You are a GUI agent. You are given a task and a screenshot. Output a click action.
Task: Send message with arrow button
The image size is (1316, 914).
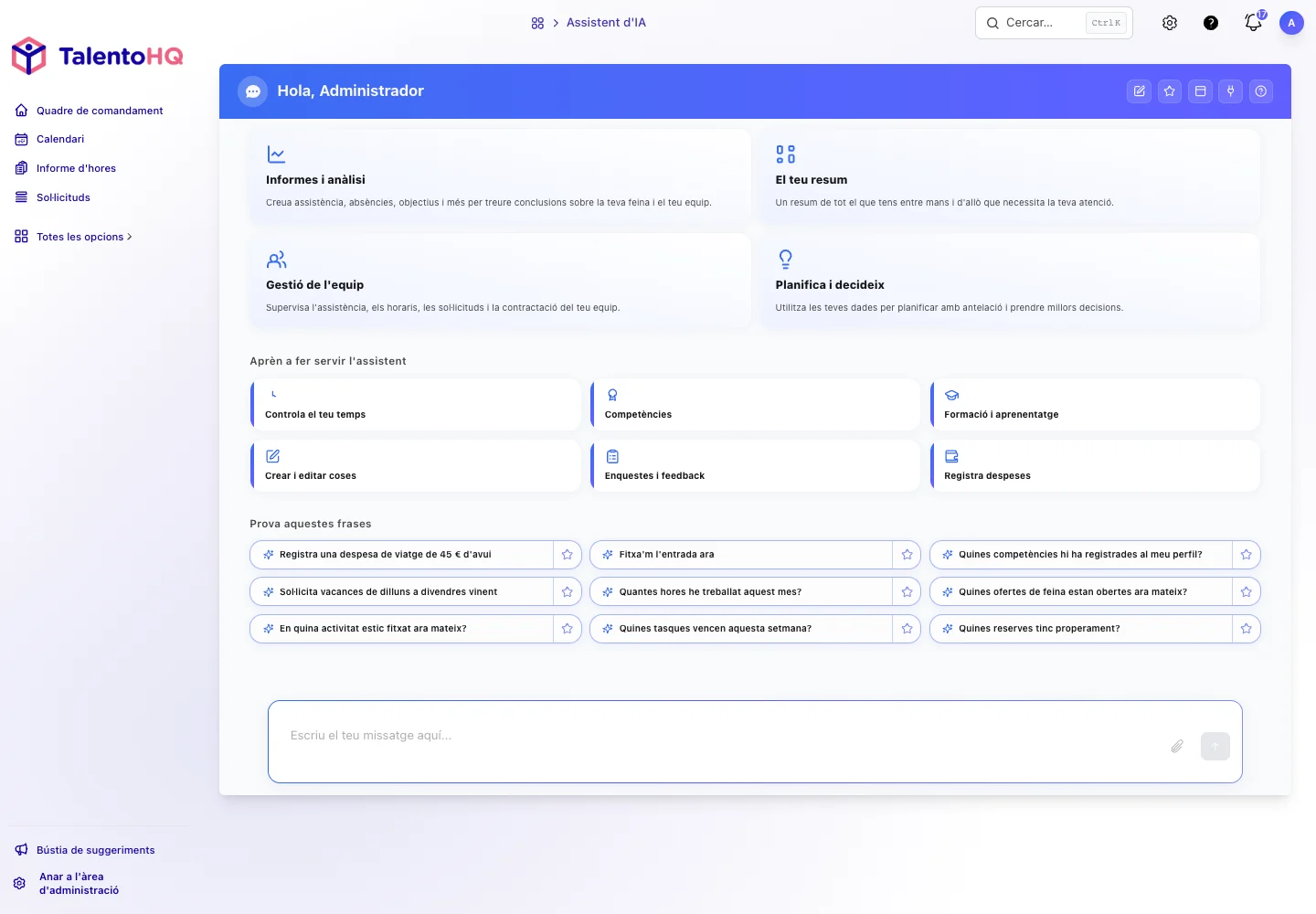pyautogui.click(x=1215, y=747)
